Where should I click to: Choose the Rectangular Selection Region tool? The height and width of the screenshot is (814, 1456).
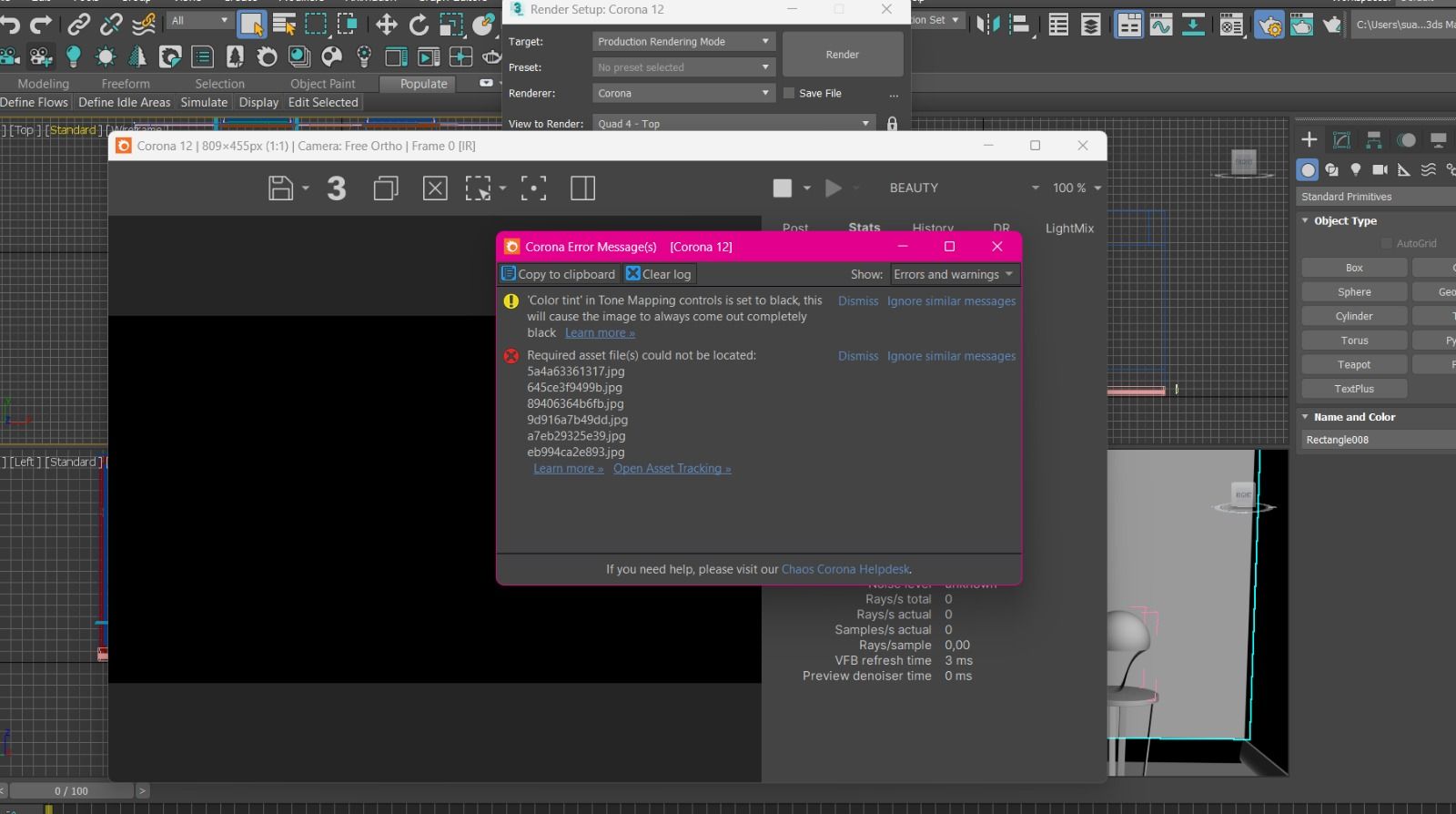point(316,25)
